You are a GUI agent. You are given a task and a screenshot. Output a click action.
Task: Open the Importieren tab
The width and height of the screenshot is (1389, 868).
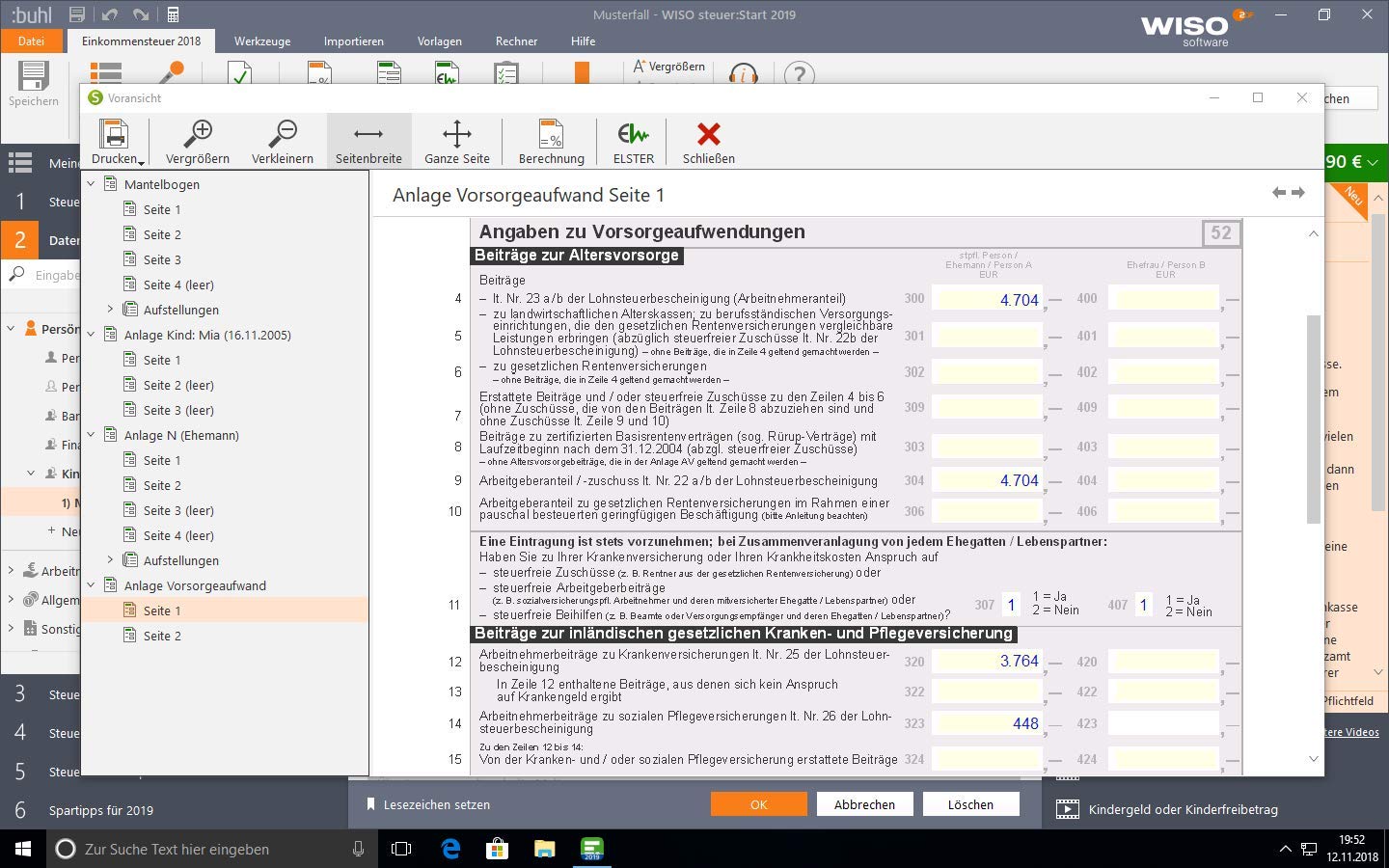click(353, 41)
